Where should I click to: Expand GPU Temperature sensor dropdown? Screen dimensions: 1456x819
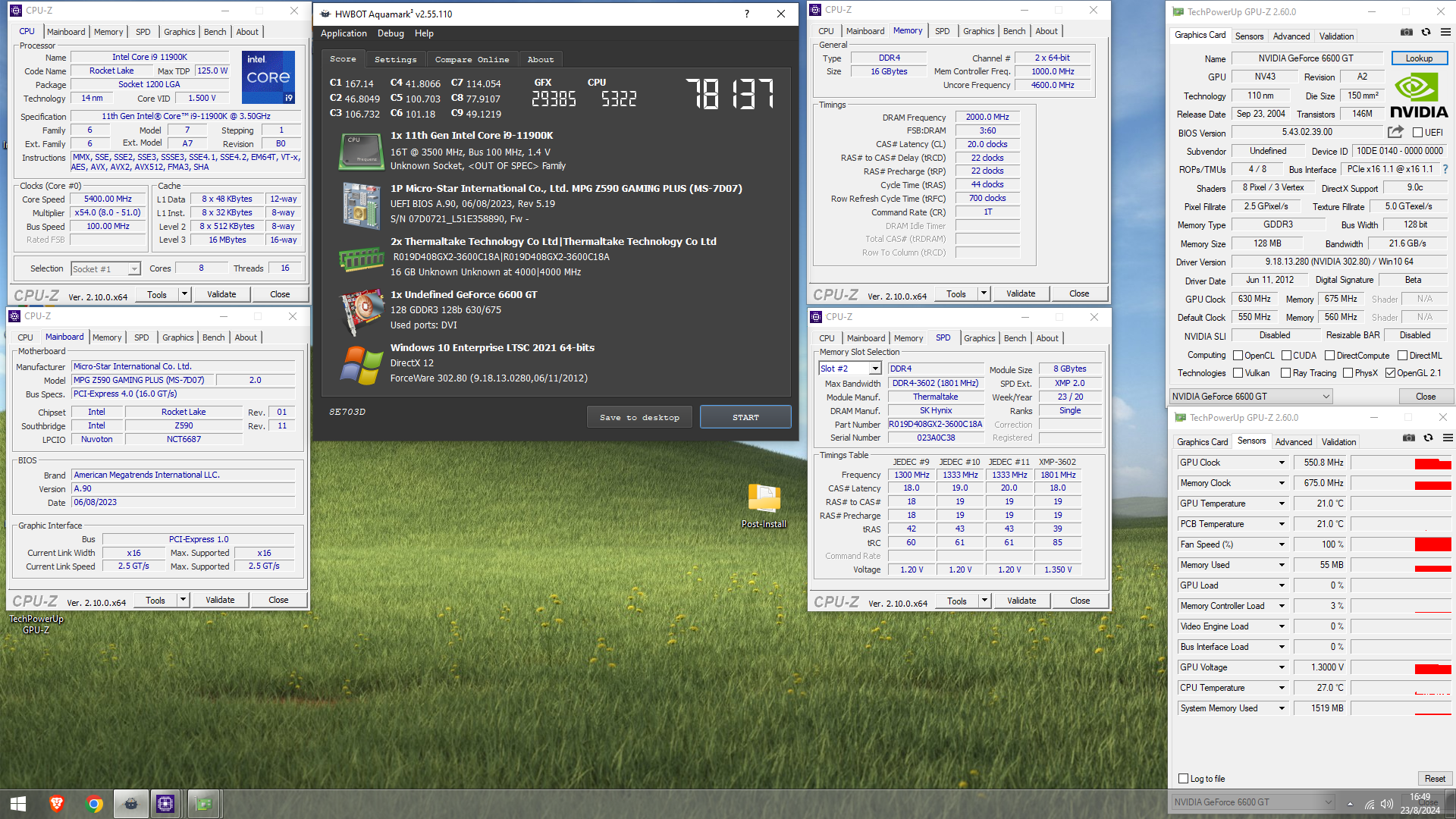coord(1282,504)
